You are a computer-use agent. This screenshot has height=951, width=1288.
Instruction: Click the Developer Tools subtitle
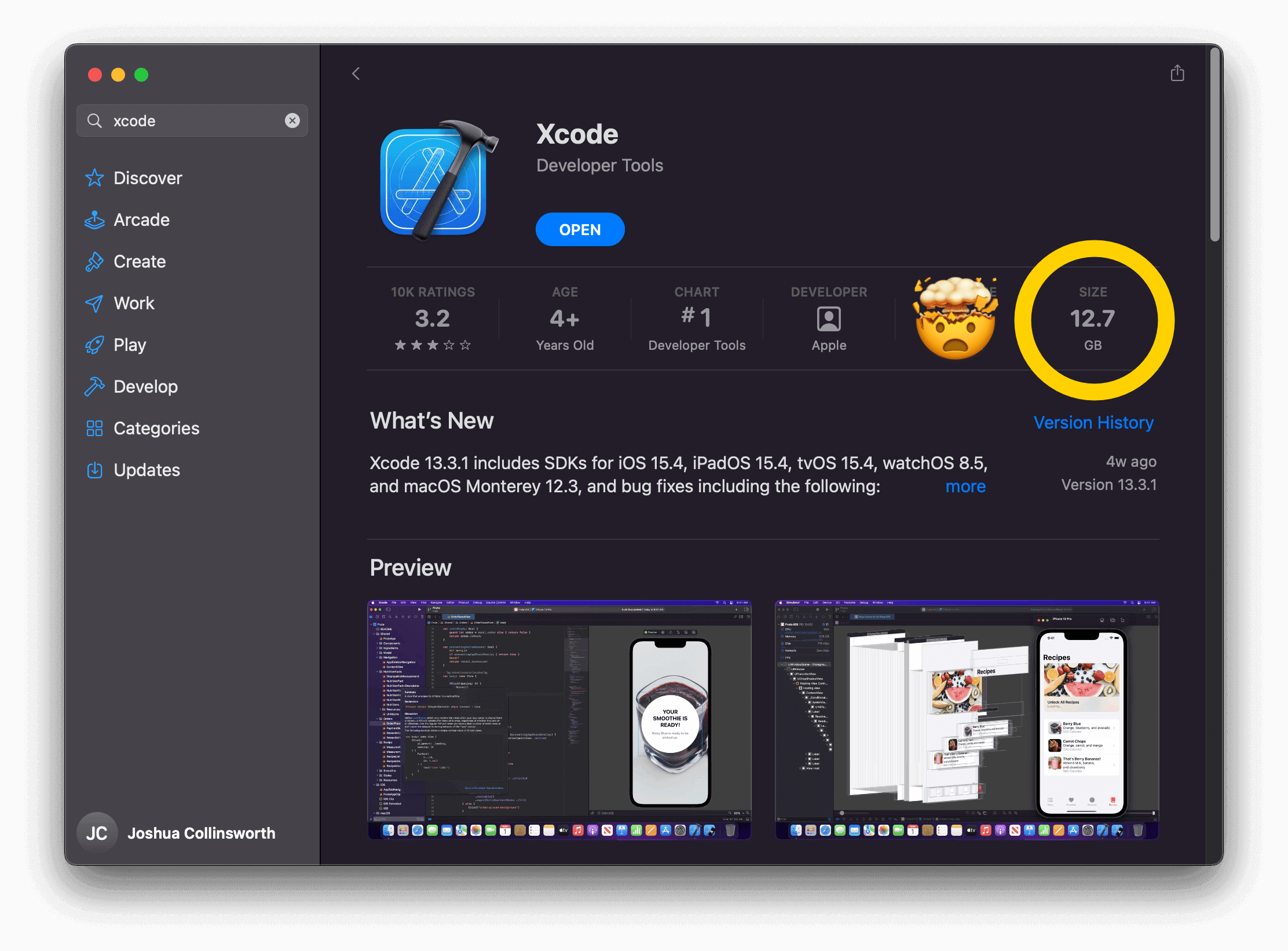click(x=599, y=166)
